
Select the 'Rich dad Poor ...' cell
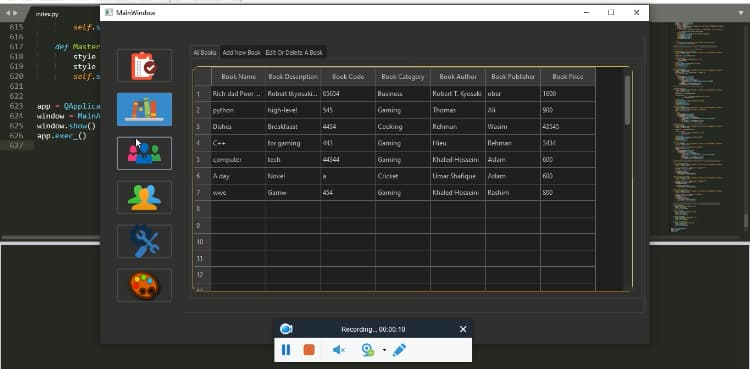point(238,94)
